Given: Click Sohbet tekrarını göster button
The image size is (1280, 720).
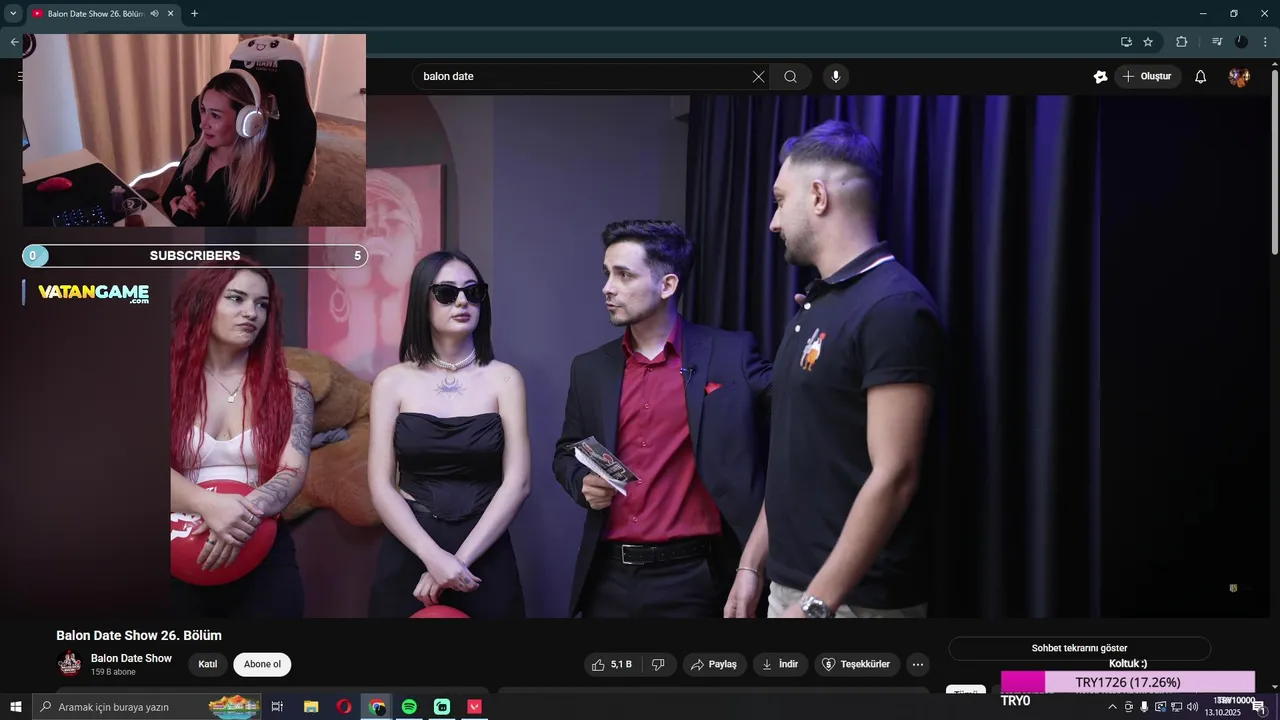Looking at the screenshot, I should click(x=1079, y=648).
